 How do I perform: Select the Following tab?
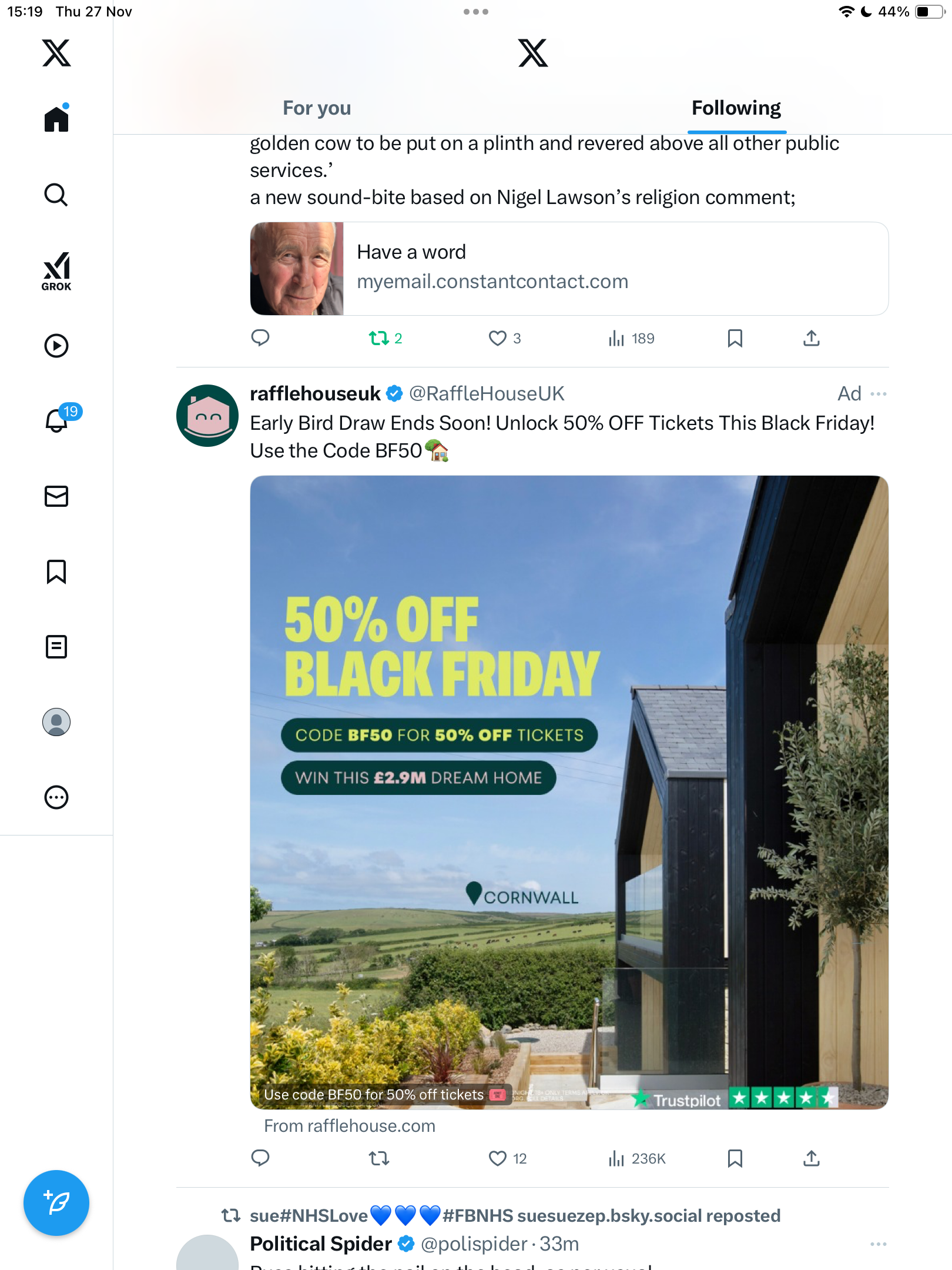[x=736, y=108]
